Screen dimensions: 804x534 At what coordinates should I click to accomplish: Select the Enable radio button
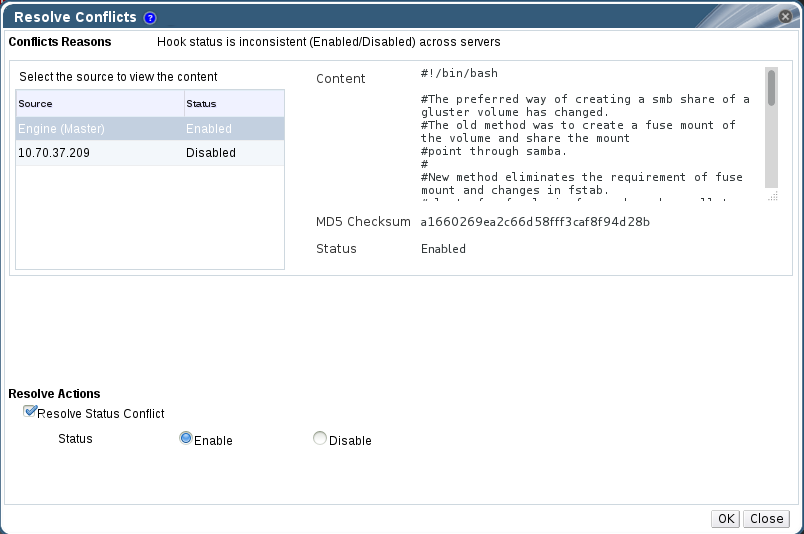(185, 438)
